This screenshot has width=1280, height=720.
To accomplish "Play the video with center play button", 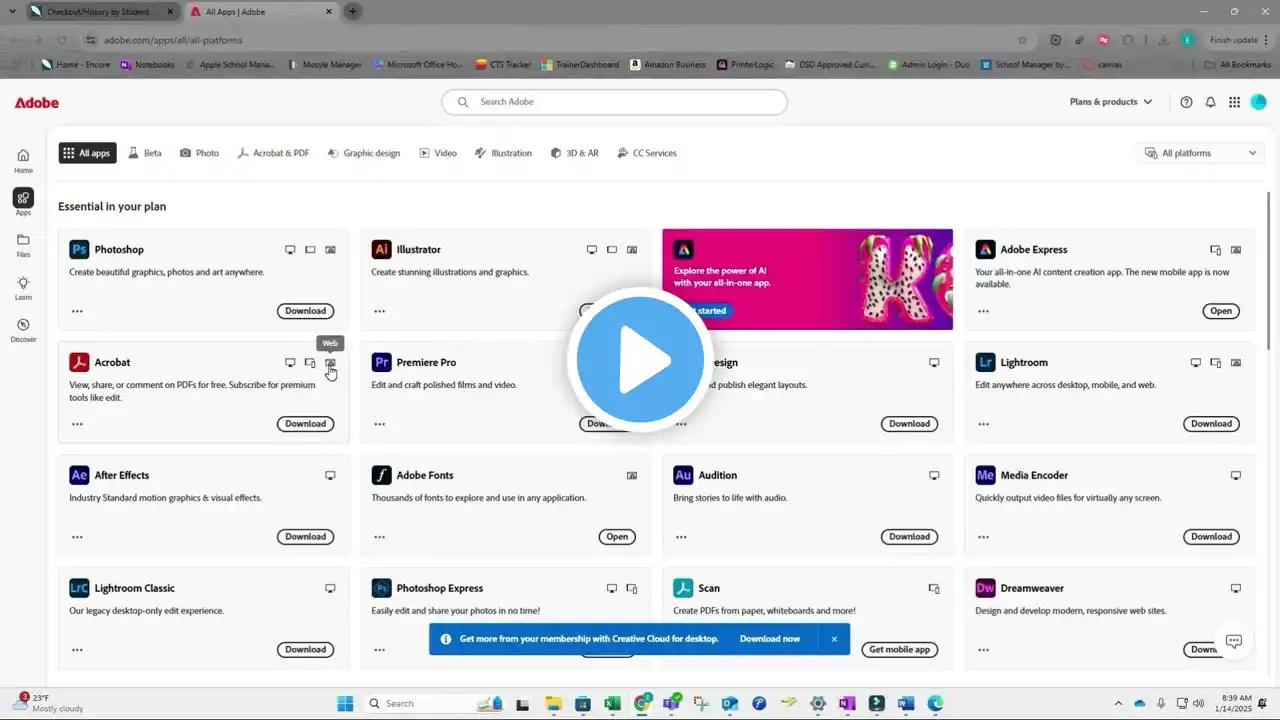I will pyautogui.click(x=640, y=360).
